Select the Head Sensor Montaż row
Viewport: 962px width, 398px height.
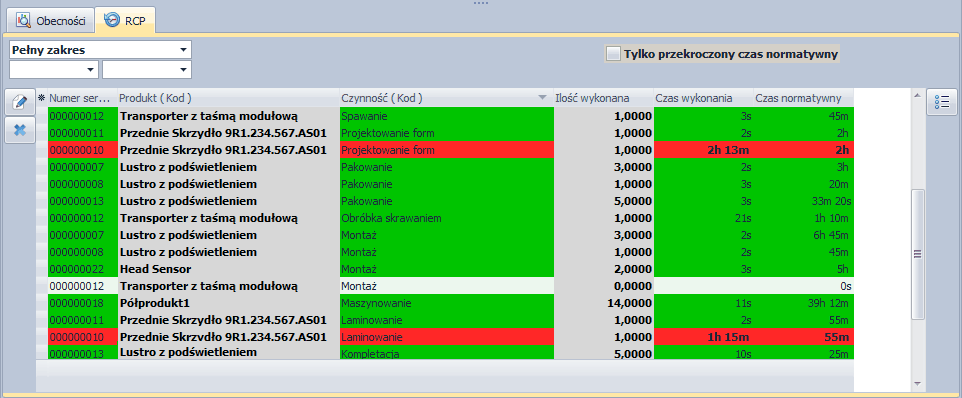click(450, 269)
